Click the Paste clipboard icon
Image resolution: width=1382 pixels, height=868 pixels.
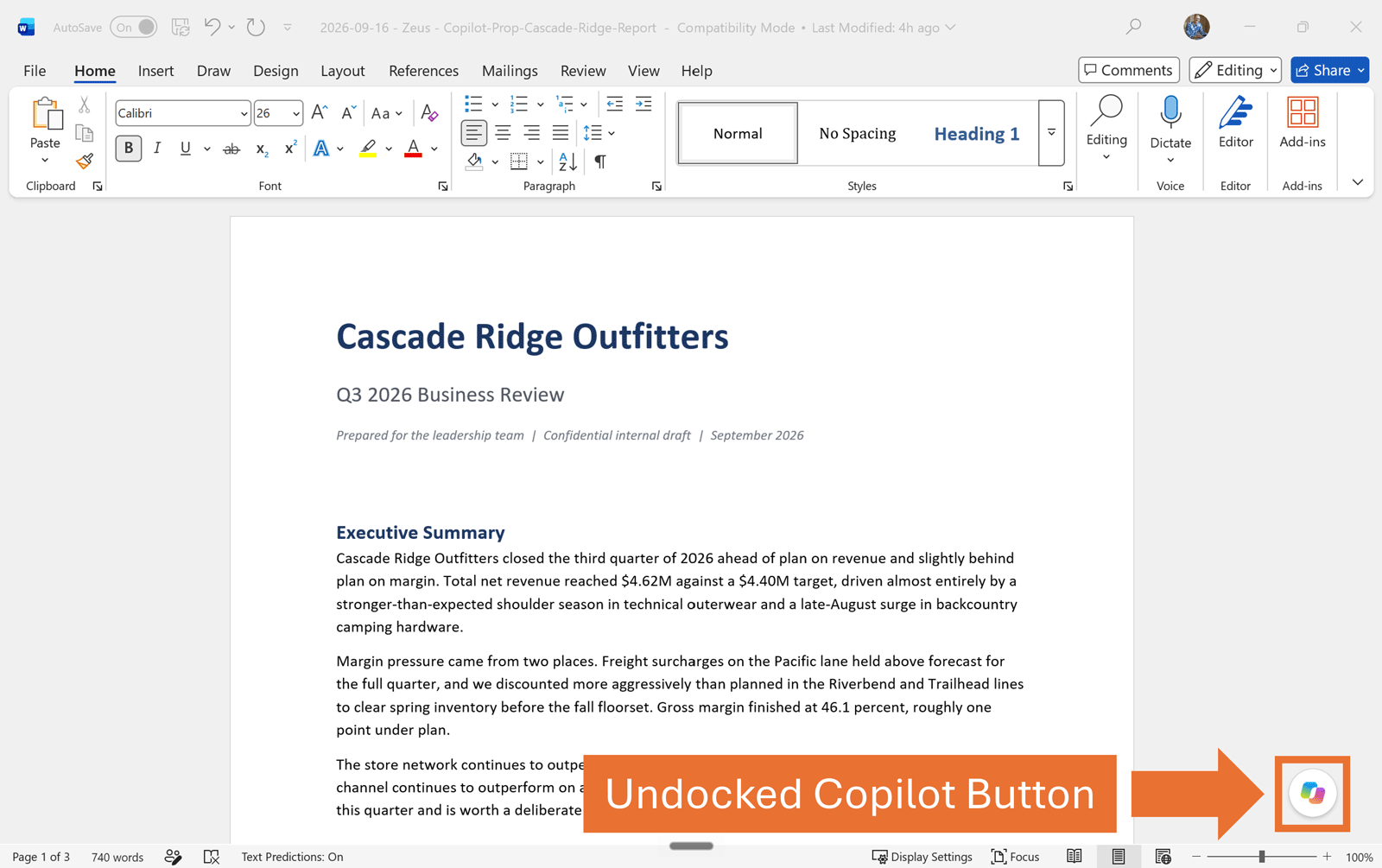(46, 114)
